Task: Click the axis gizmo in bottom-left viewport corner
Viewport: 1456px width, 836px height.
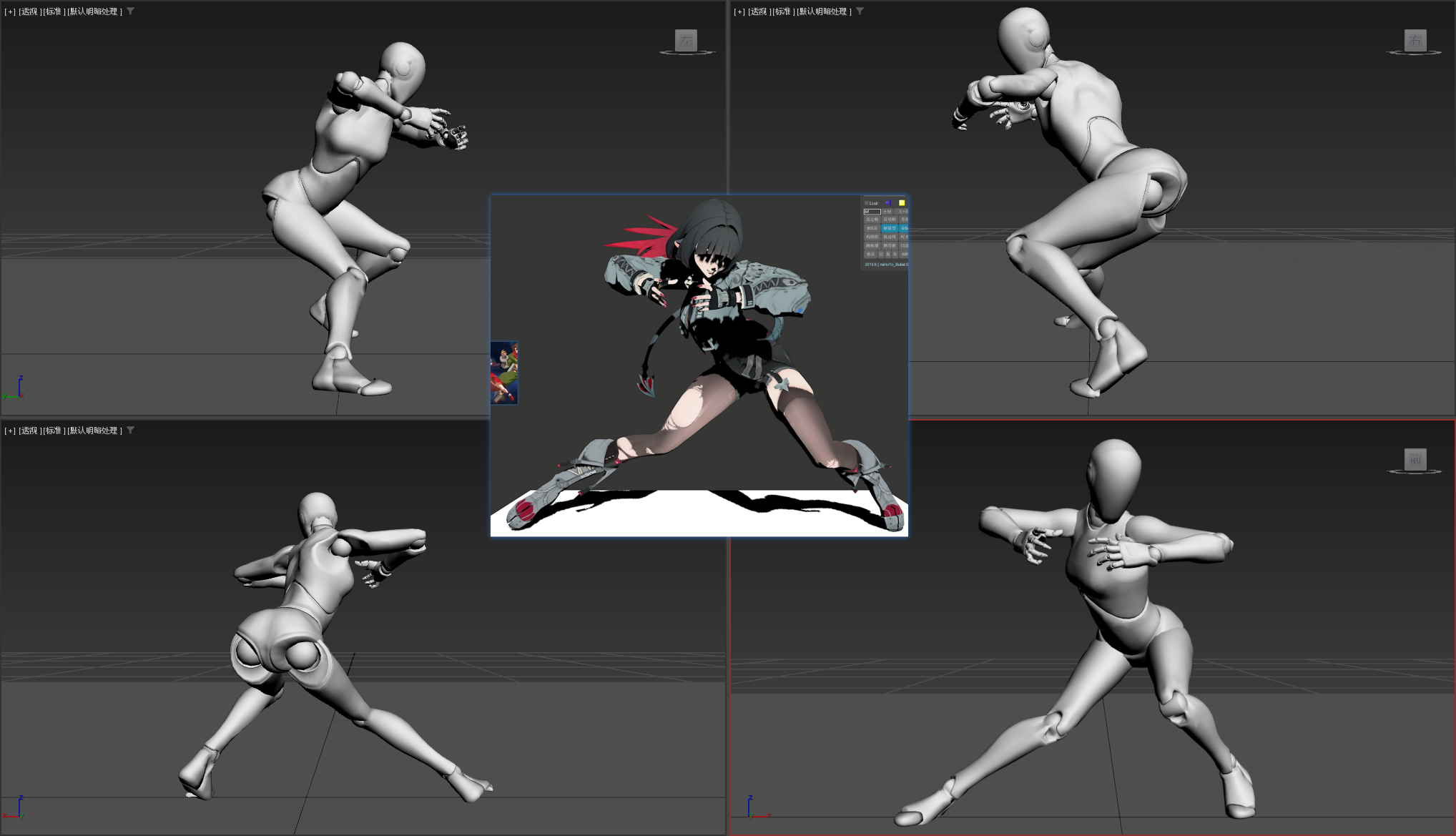Action: (16, 808)
